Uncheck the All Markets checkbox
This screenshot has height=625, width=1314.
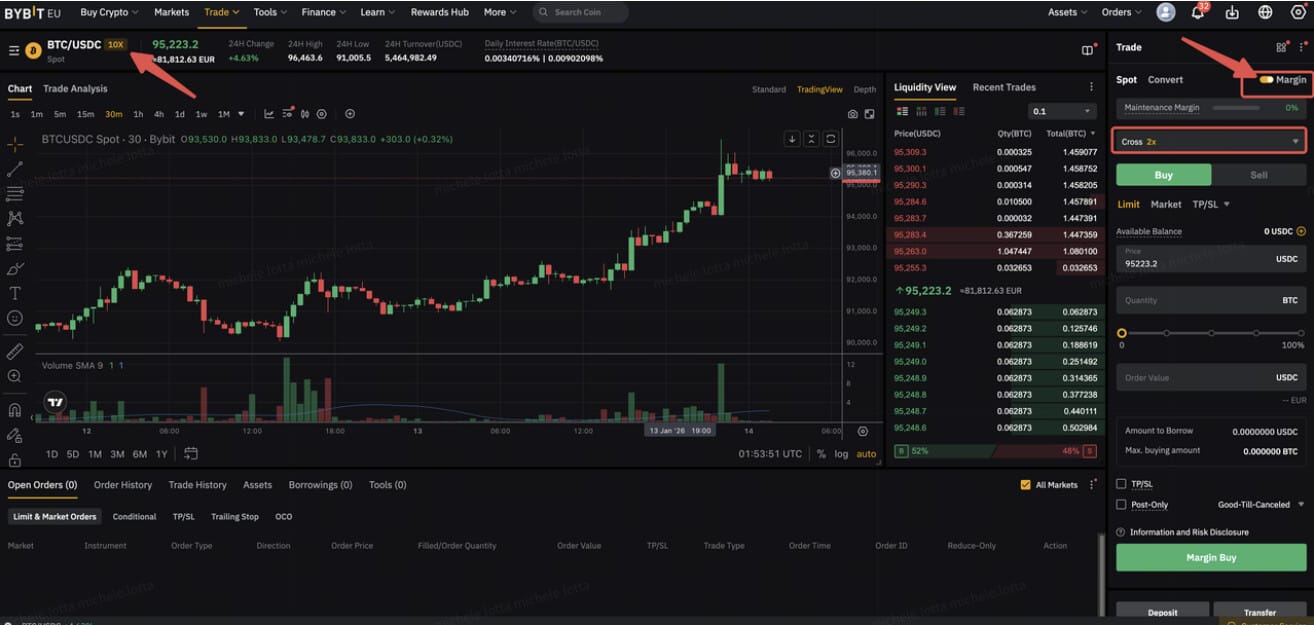[1025, 485]
